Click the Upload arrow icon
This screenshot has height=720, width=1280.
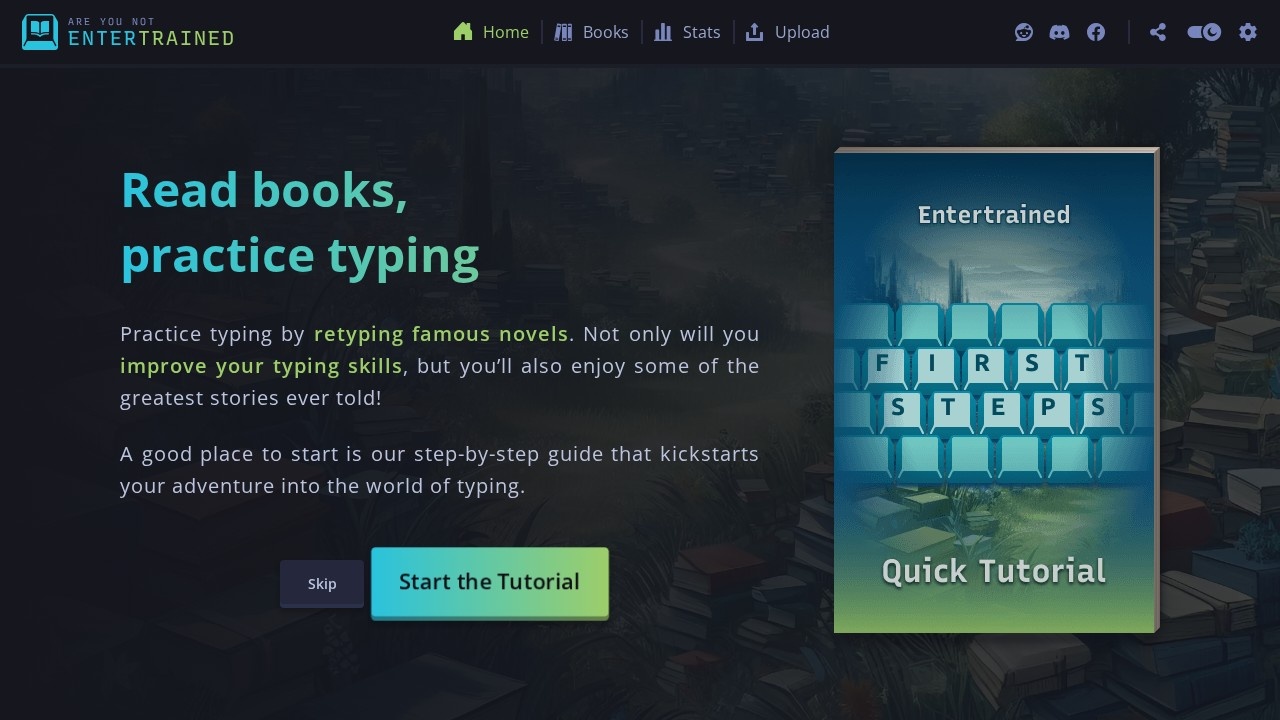tap(753, 31)
